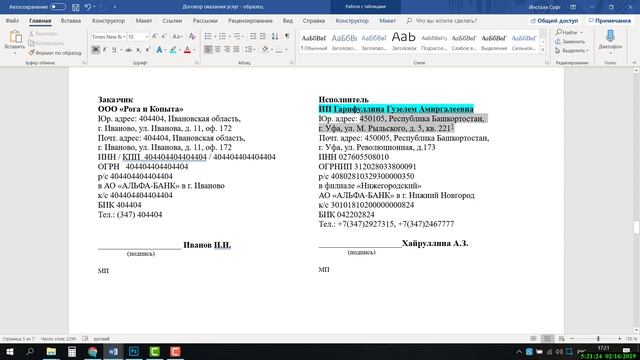Click the numbered list icon

222,36
